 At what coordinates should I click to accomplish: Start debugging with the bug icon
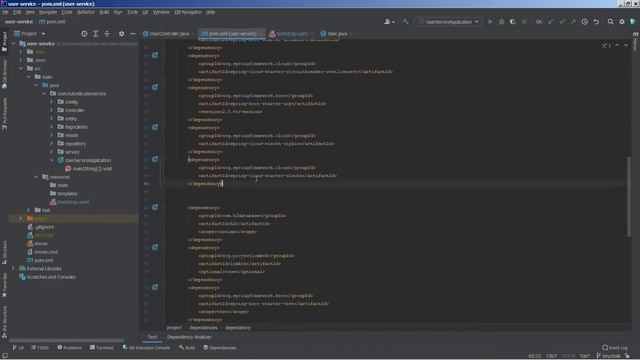pyautogui.click(x=502, y=22)
